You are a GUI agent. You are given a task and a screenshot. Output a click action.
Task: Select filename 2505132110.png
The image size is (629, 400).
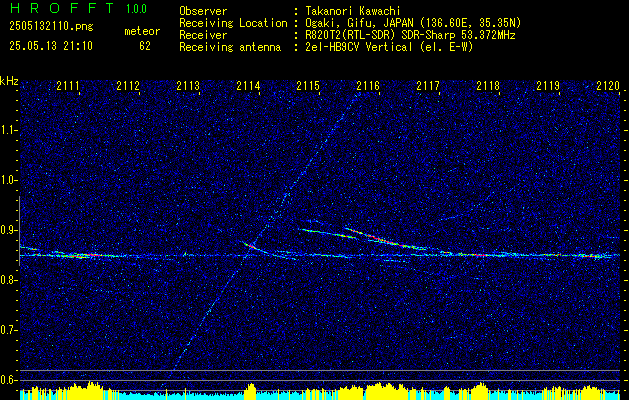point(51,27)
